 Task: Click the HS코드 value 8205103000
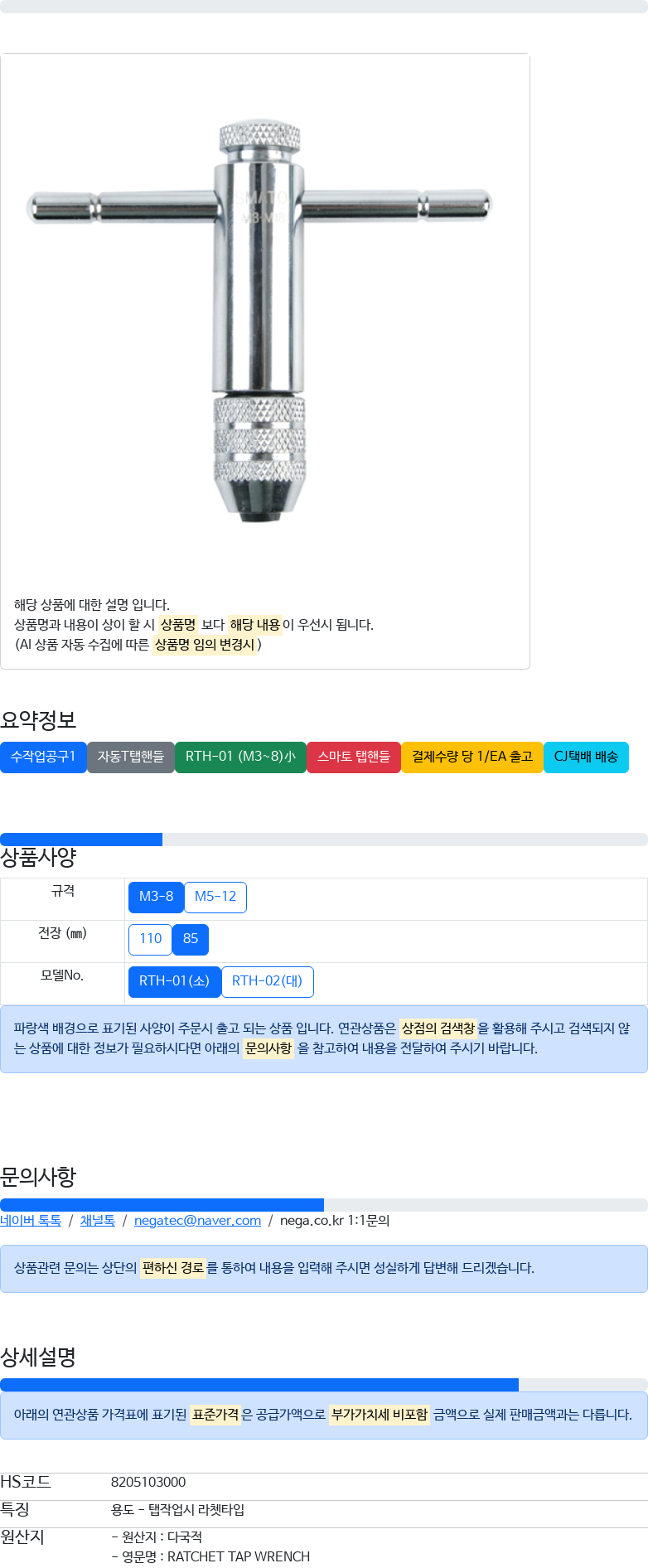148,1482
